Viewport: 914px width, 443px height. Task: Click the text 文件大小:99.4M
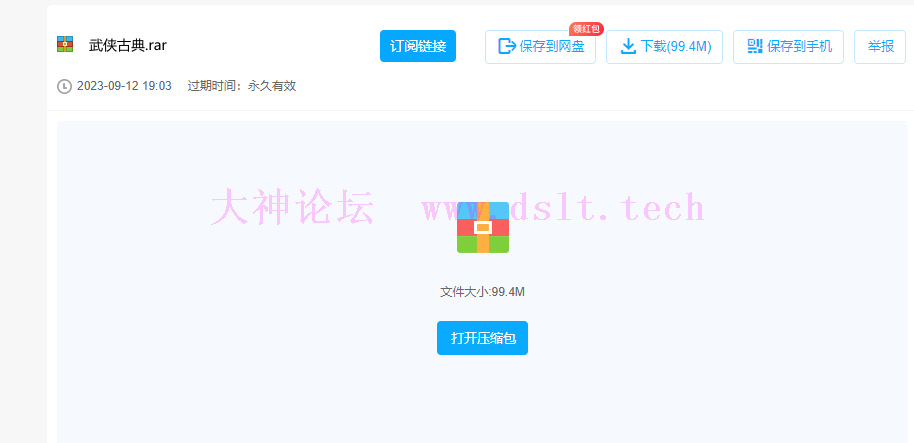483,292
